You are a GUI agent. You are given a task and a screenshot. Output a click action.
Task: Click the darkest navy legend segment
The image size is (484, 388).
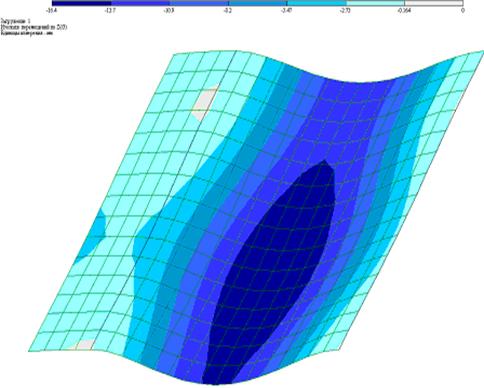click(82, 3)
